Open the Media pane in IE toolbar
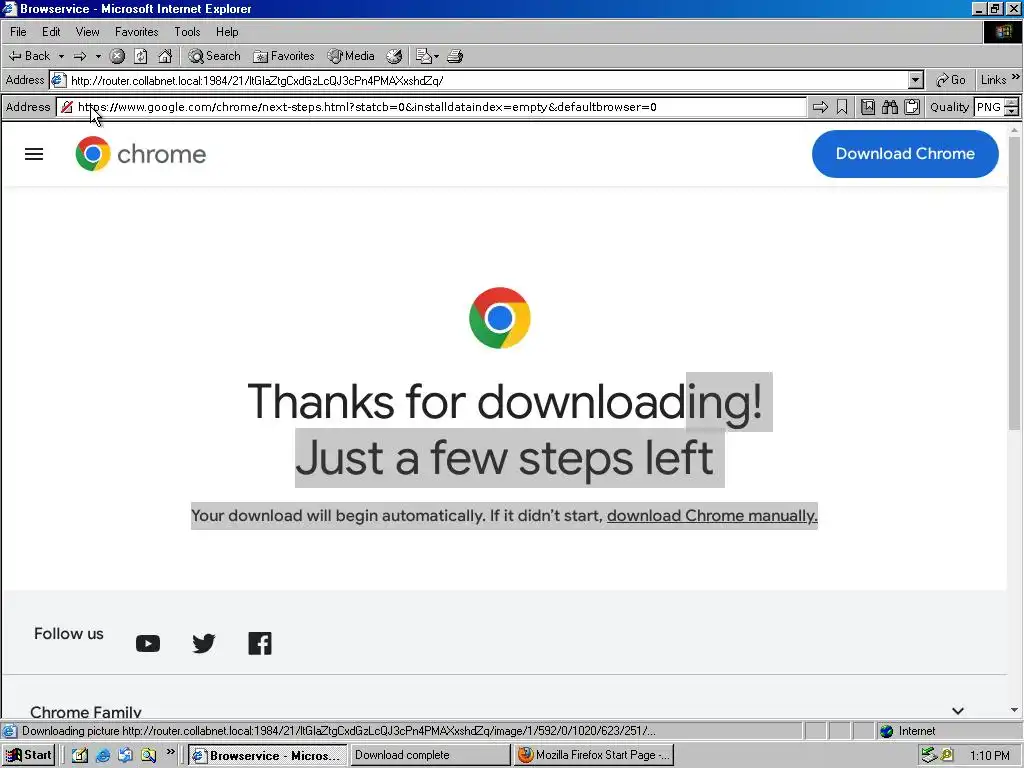 [x=351, y=56]
